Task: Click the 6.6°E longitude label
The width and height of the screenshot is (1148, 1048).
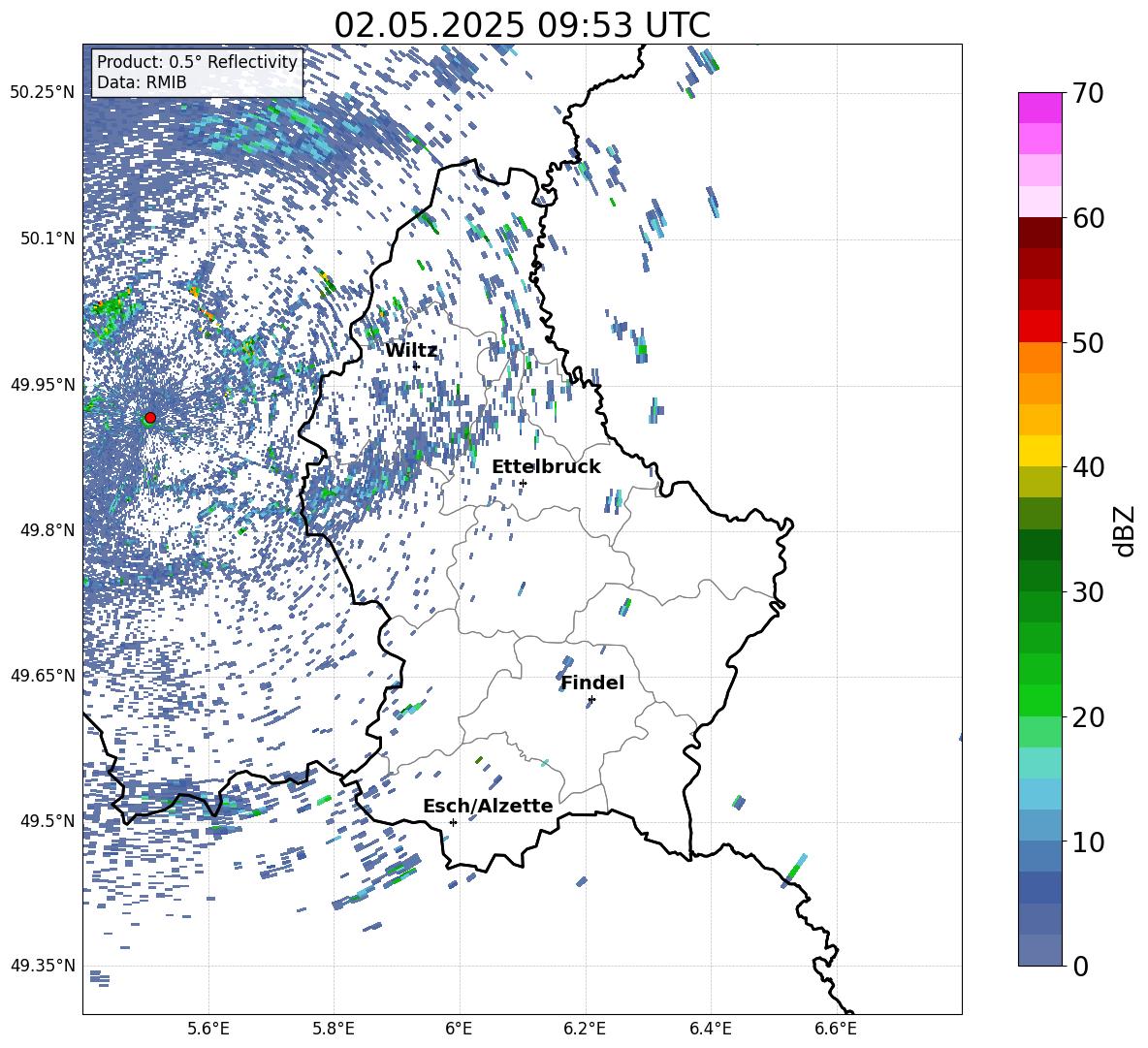Action: tap(836, 1029)
